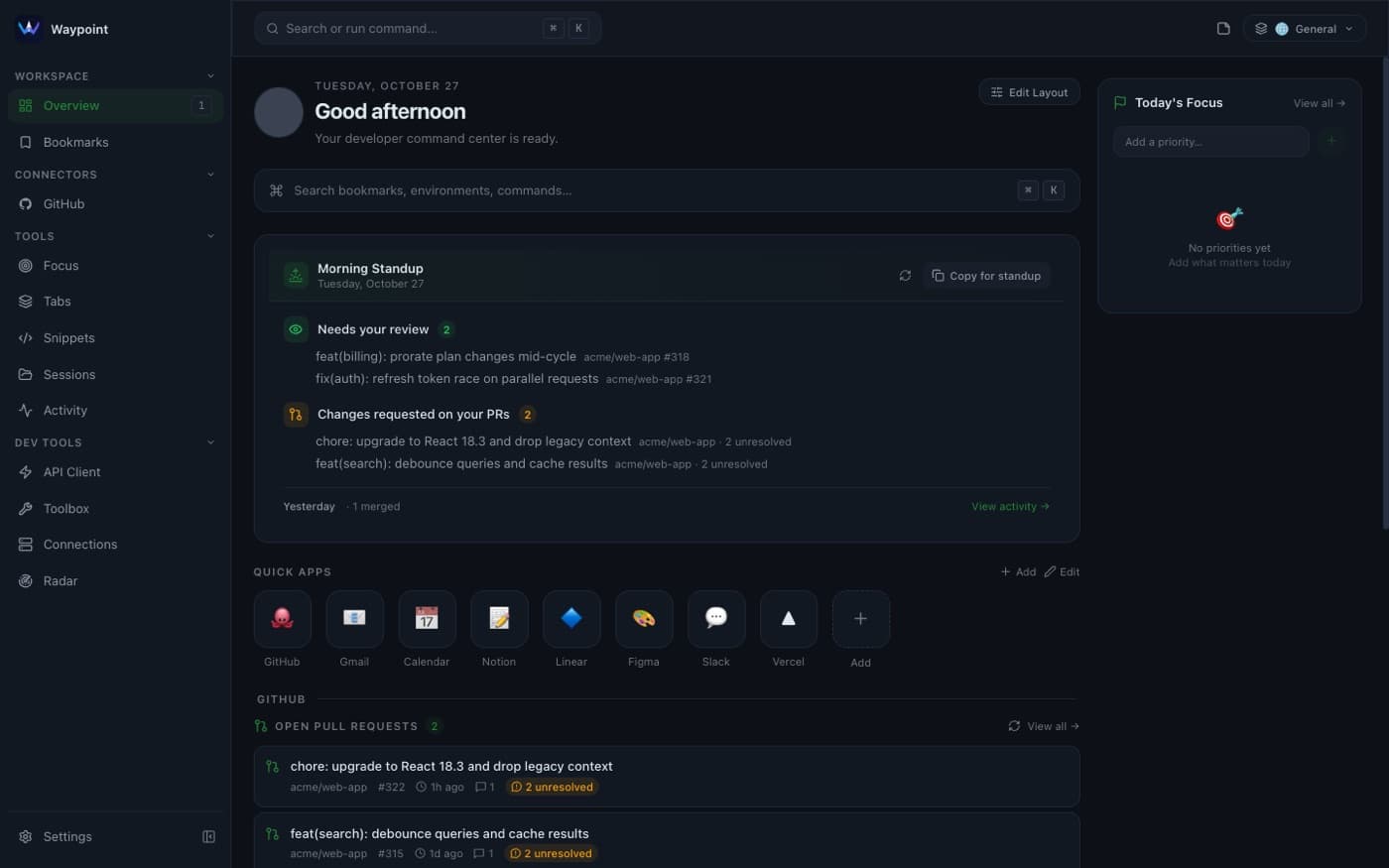This screenshot has height=868, width=1389.
Task: Open the GitHub quick app
Action: (282, 619)
